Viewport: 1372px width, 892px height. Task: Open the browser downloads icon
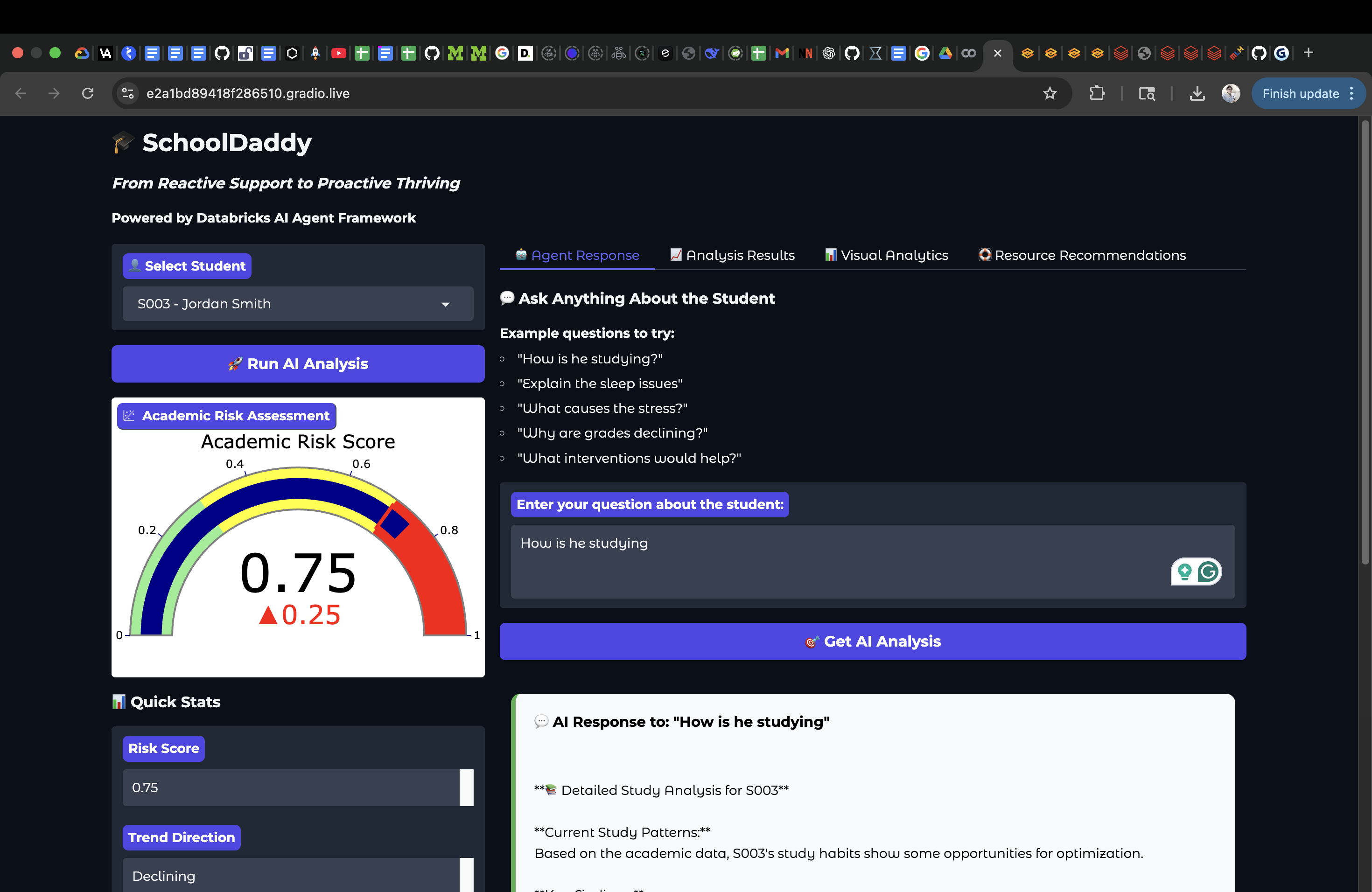(x=1197, y=93)
